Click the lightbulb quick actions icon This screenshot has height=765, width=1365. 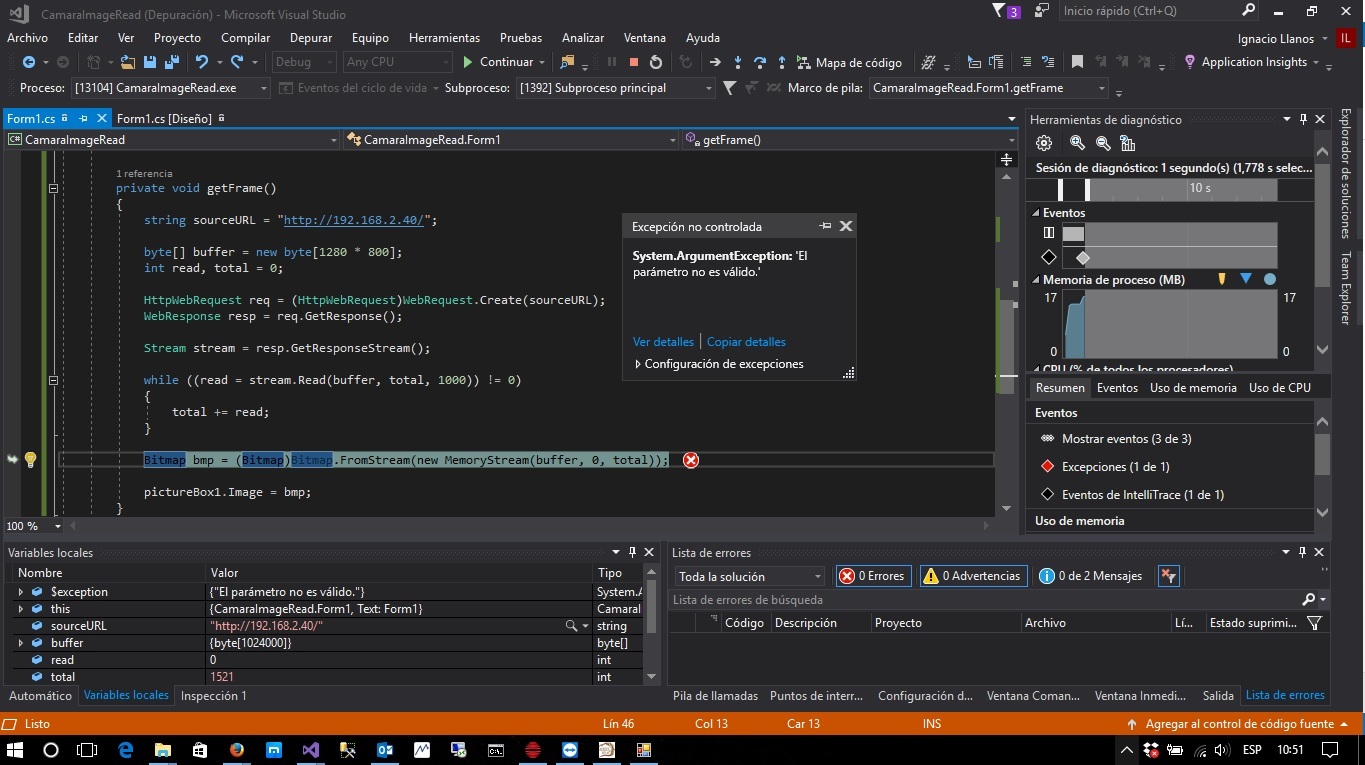(x=30, y=460)
